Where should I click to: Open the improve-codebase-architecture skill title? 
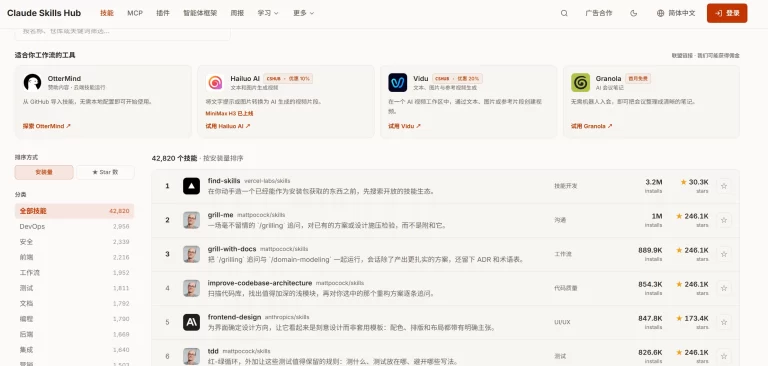click(x=260, y=283)
